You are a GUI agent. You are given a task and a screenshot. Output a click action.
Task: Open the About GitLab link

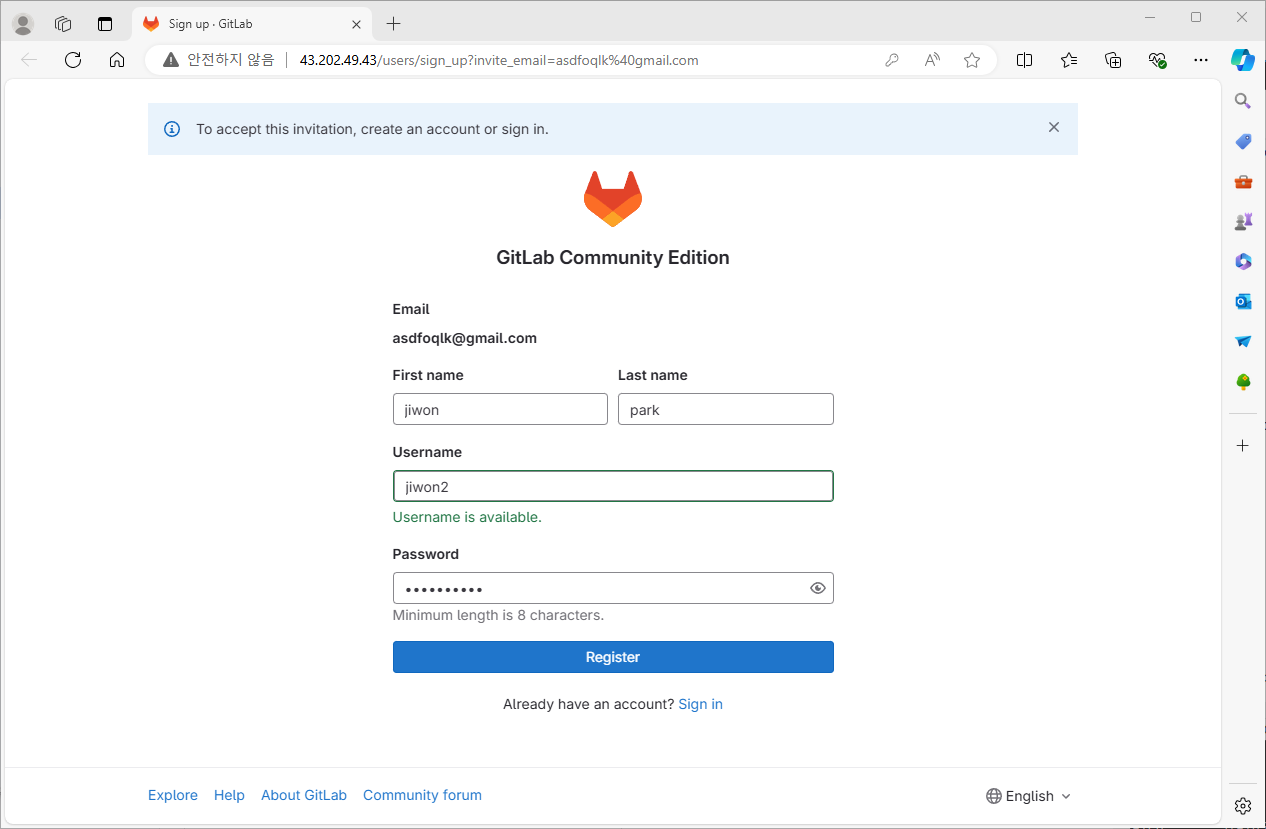point(304,795)
